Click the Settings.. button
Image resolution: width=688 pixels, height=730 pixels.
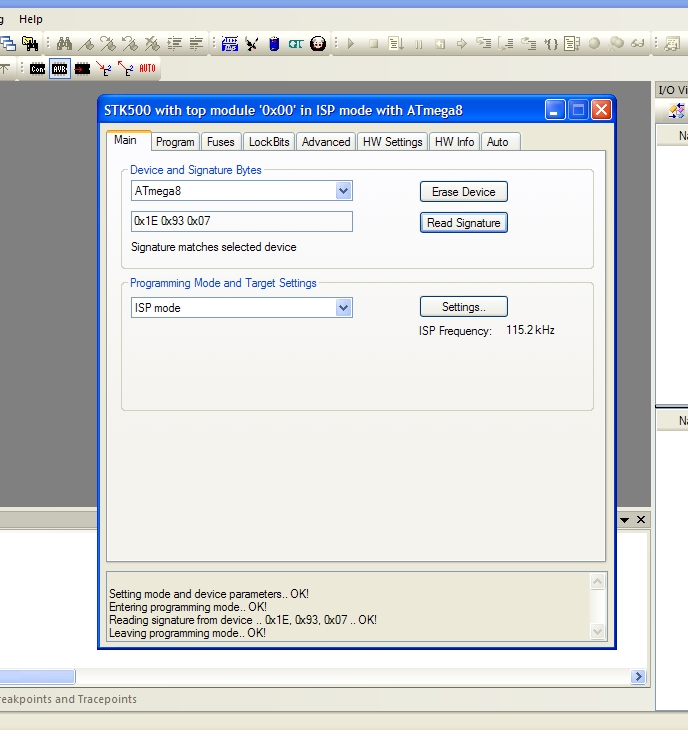pos(464,307)
